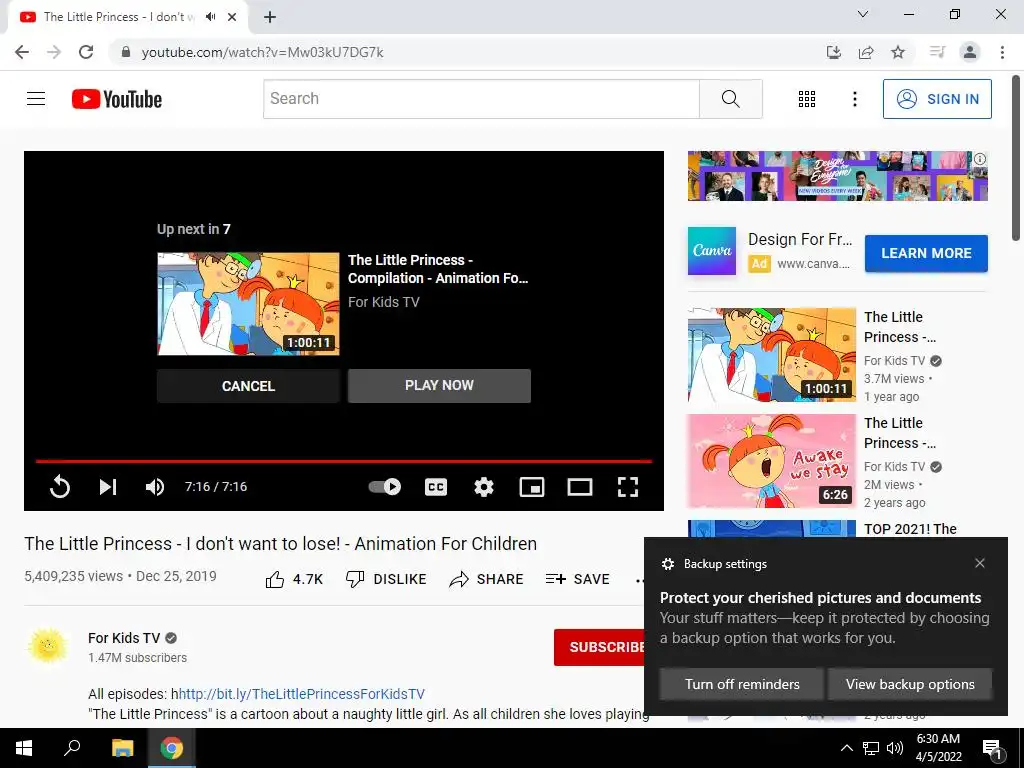The height and width of the screenshot is (768, 1024).
Task: Open the Windows Start menu
Action: click(24, 748)
